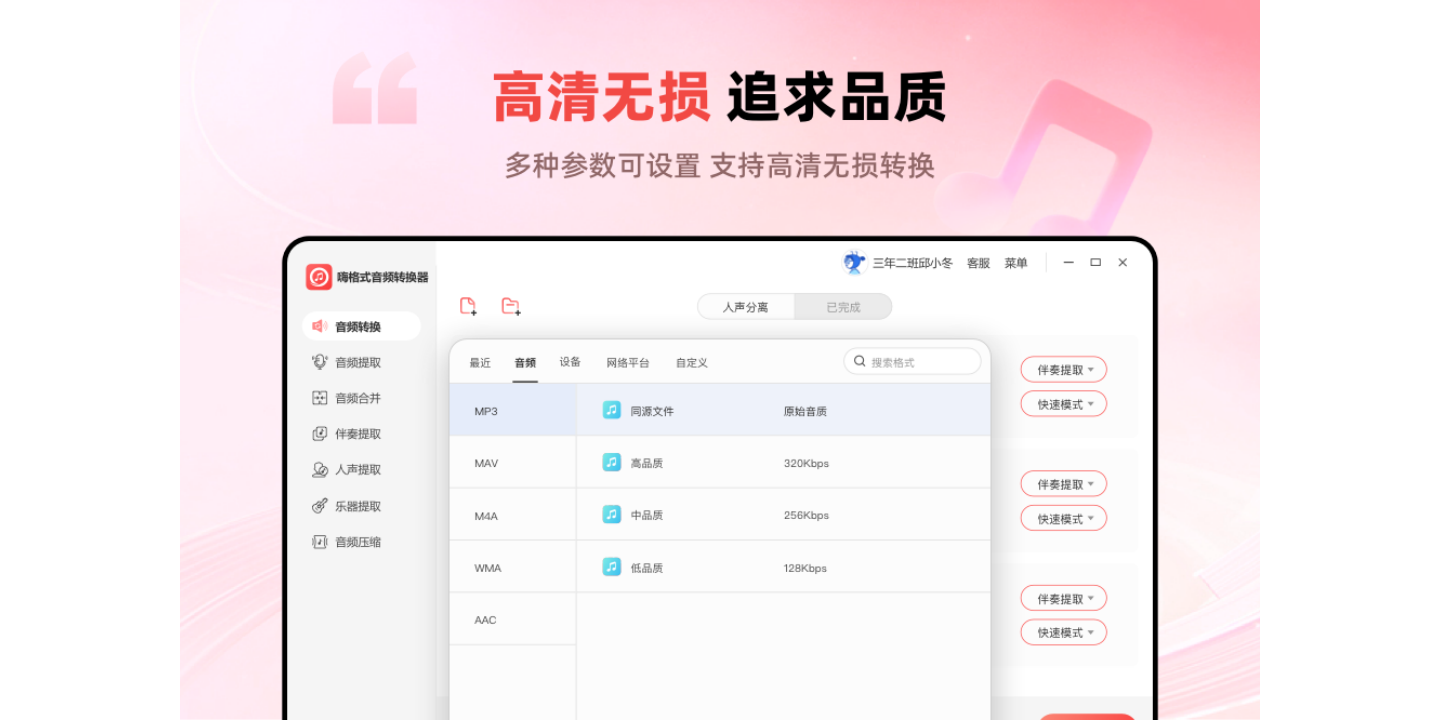This screenshot has height=720, width=1440.
Task: Open 音频压缩 in the sidebar
Action: click(357, 542)
